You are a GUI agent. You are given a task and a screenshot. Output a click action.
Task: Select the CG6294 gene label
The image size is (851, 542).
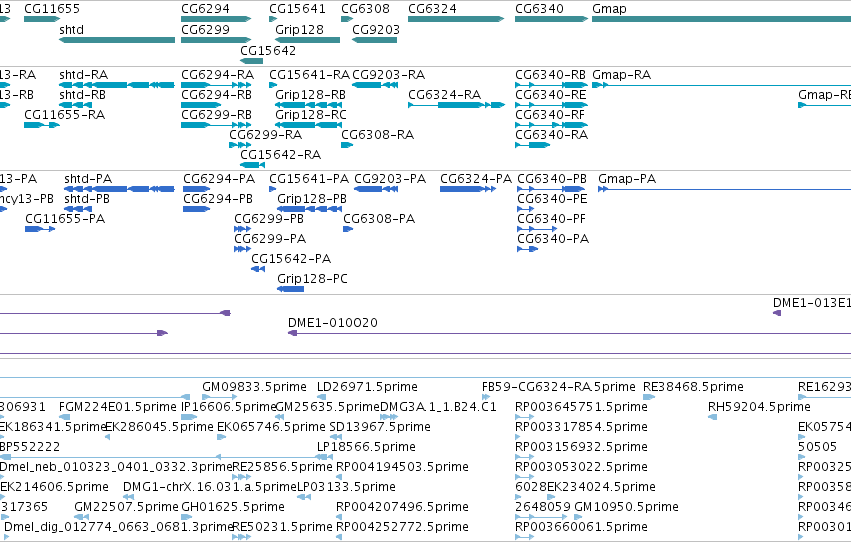point(205,9)
